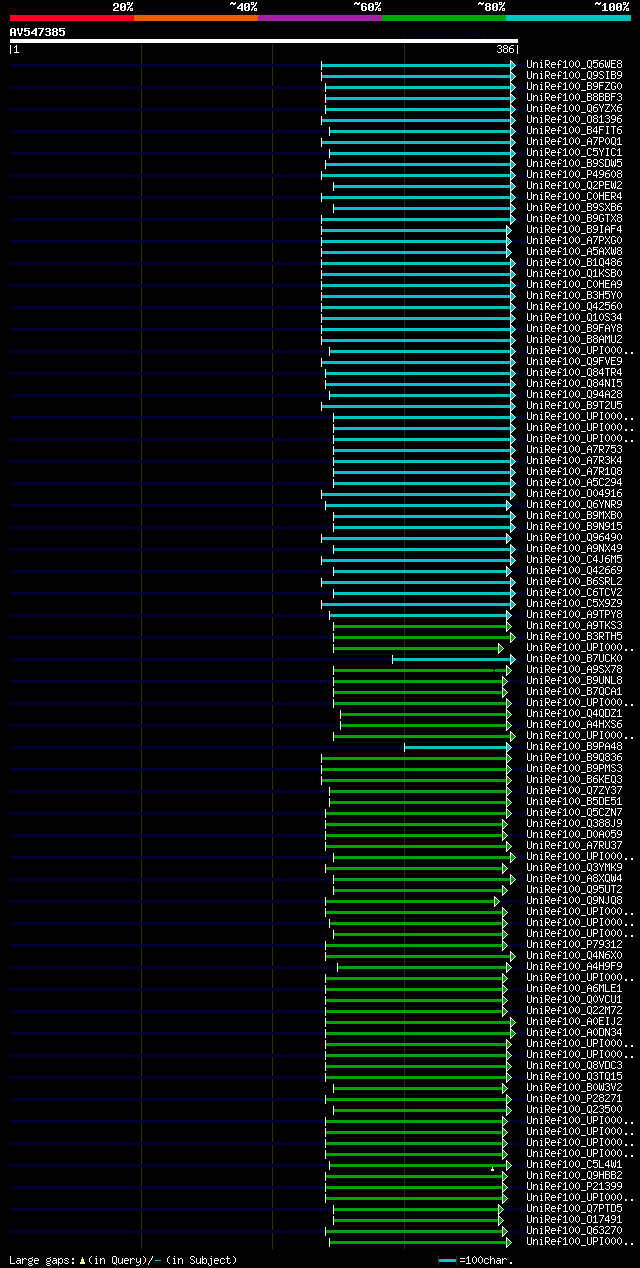Screen dimensions: 640x1268
Task: Click UniRef100_B6SRL2 entry
Action: click(x=575, y=581)
